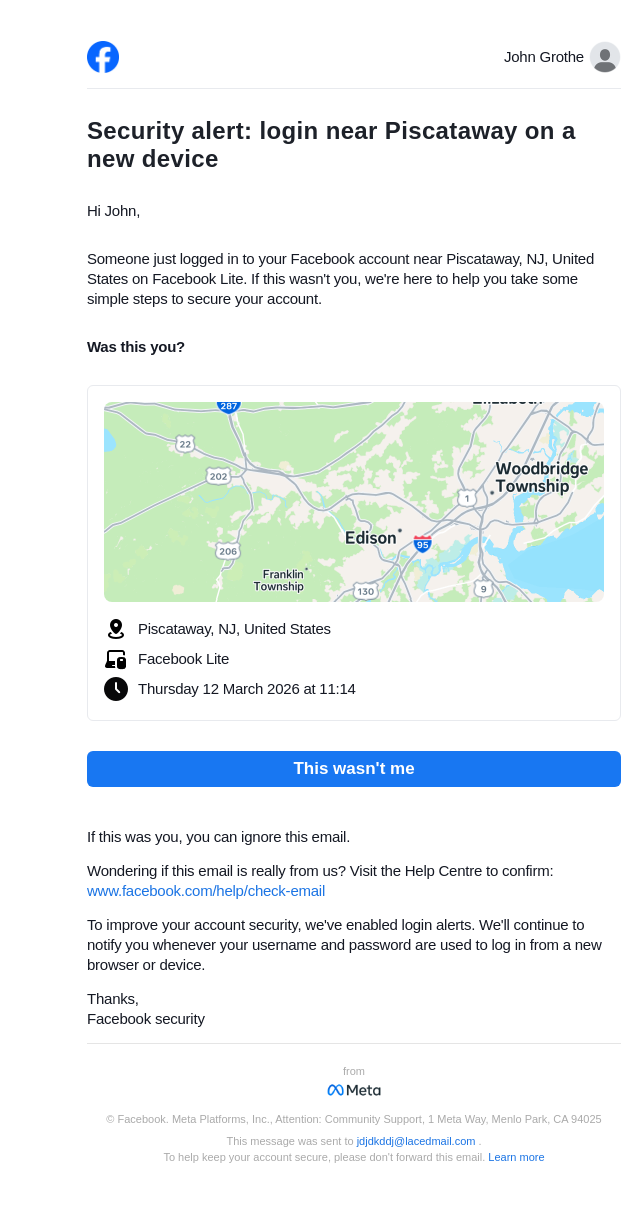Click the Interstate 95 shield on map
Image resolution: width=624 pixels, height=1213 pixels.
pyautogui.click(x=423, y=544)
